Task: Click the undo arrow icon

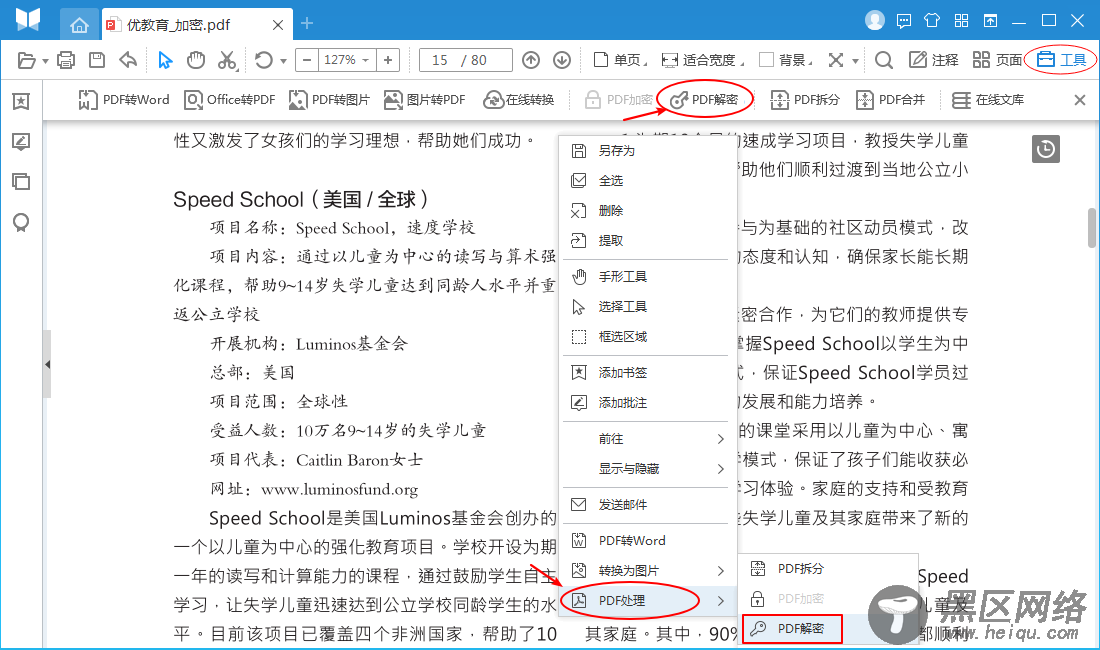Action: pyautogui.click(x=128, y=60)
